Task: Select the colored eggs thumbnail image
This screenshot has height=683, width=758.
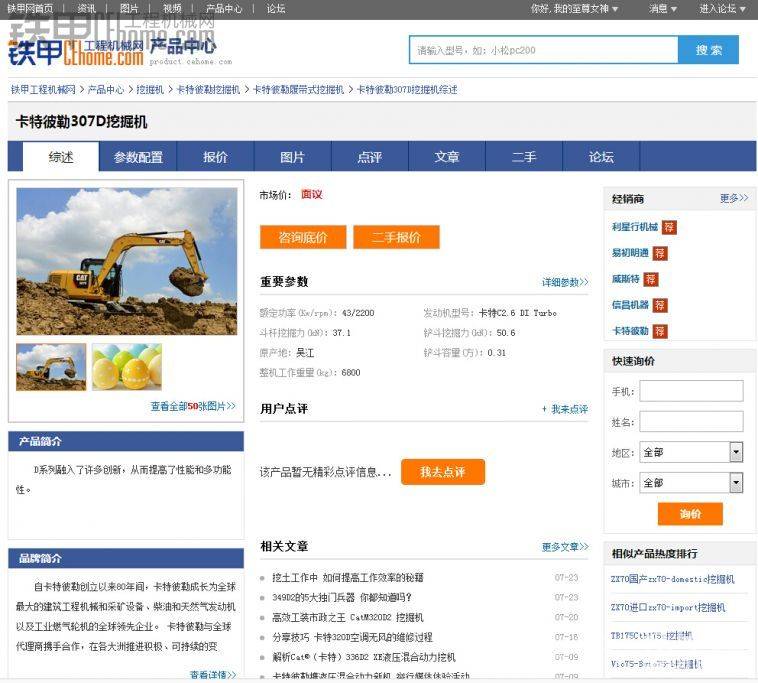Action: click(127, 367)
